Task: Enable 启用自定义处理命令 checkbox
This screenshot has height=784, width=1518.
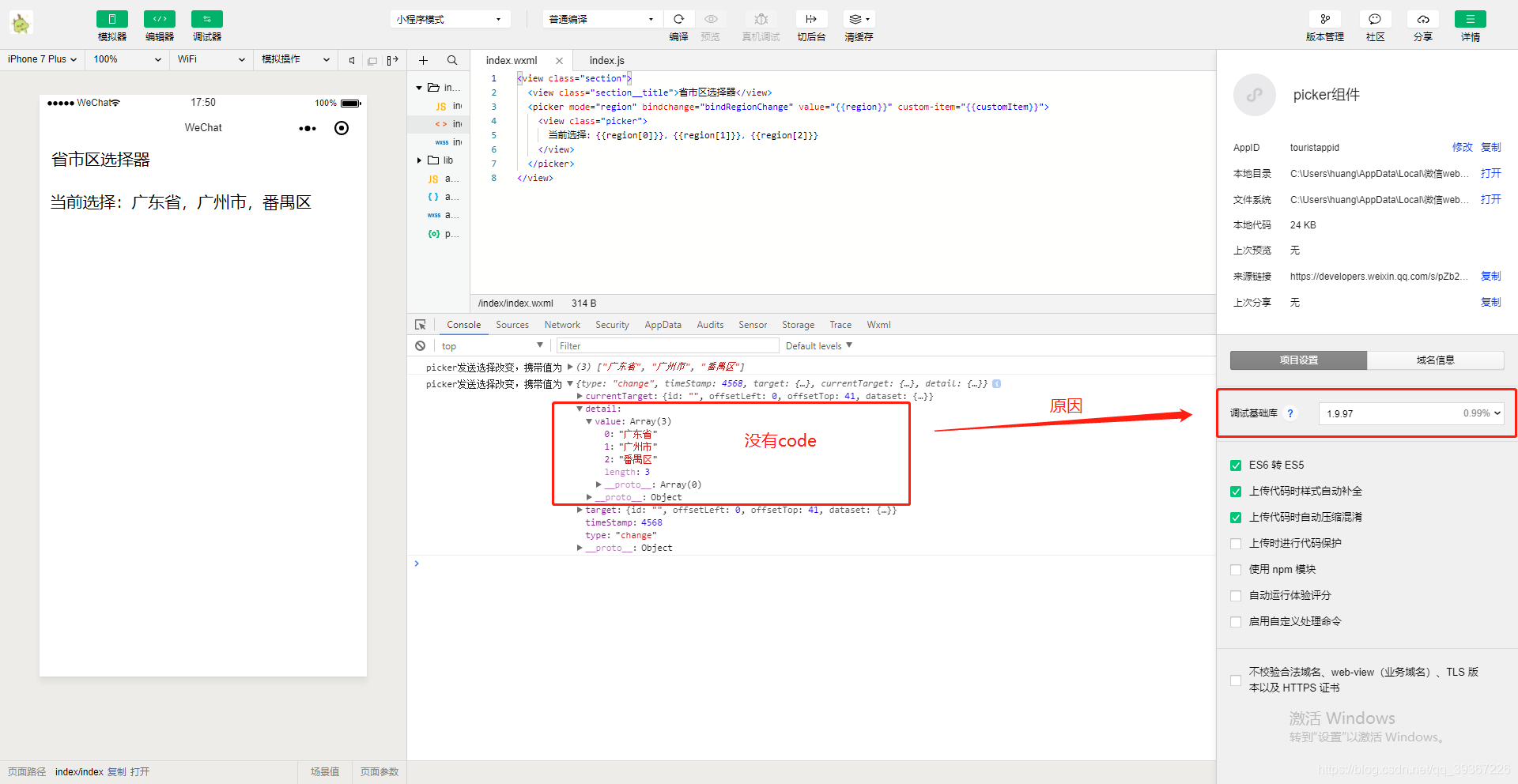Action: (x=1236, y=622)
